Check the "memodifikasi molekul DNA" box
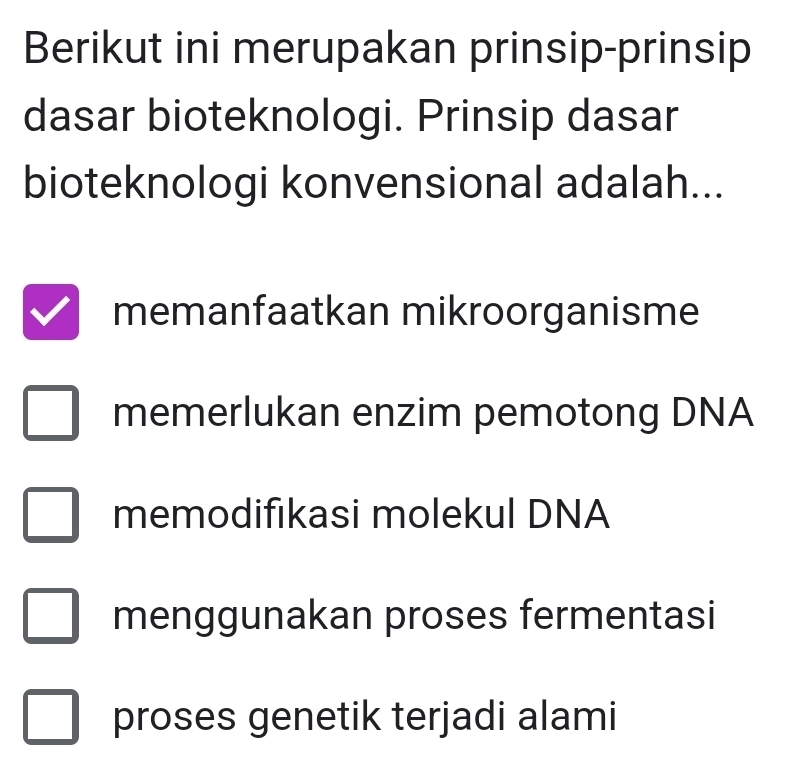Screen dimensions: 787x776 [51, 515]
